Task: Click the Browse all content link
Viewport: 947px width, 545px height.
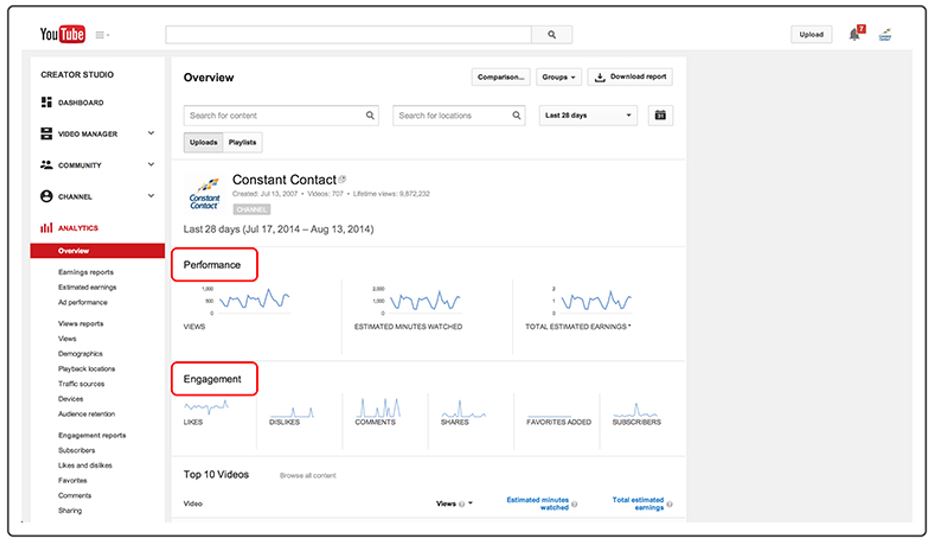Action: pyautogui.click(x=308, y=476)
